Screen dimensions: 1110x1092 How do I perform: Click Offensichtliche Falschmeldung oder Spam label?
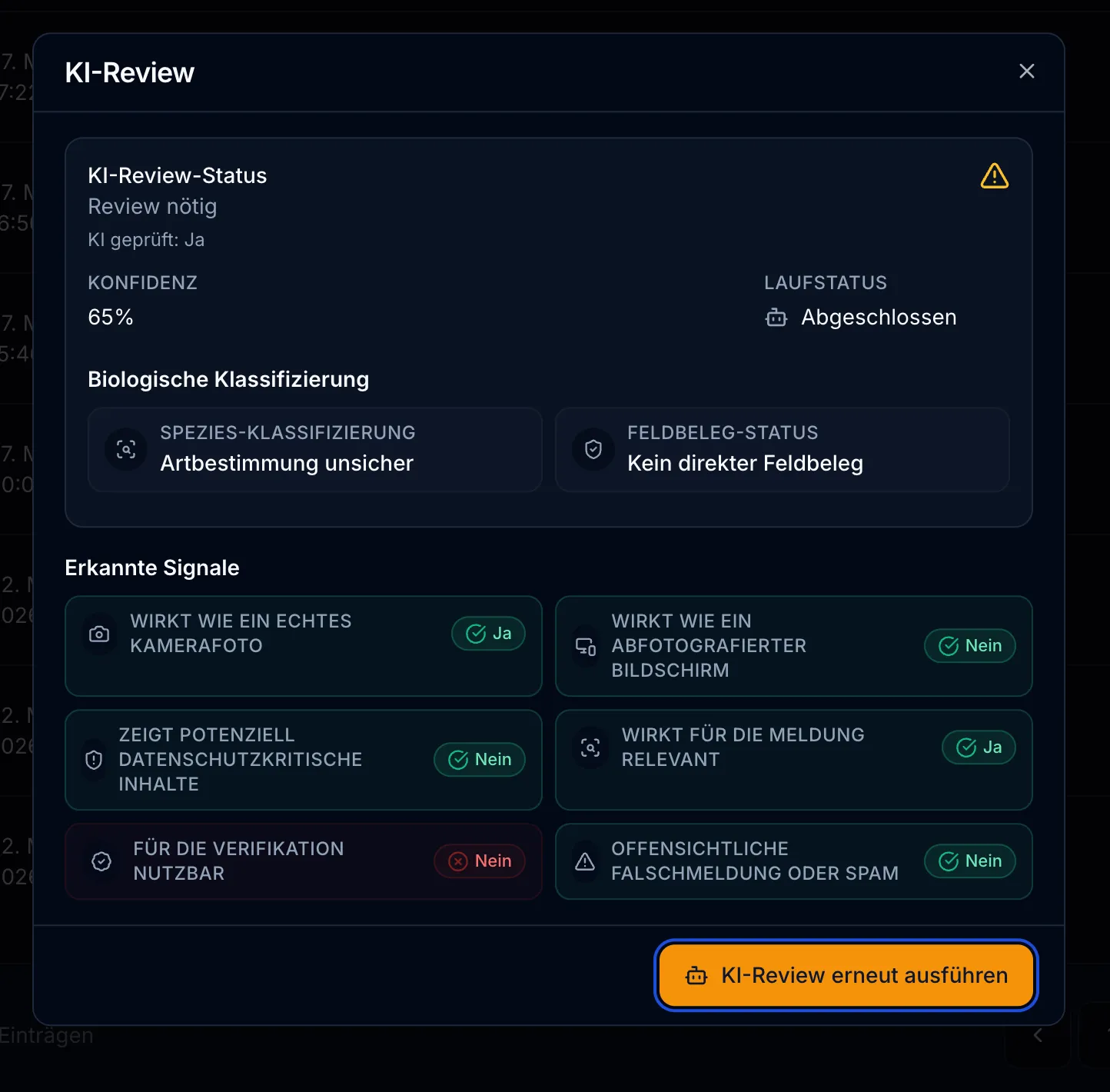click(755, 861)
